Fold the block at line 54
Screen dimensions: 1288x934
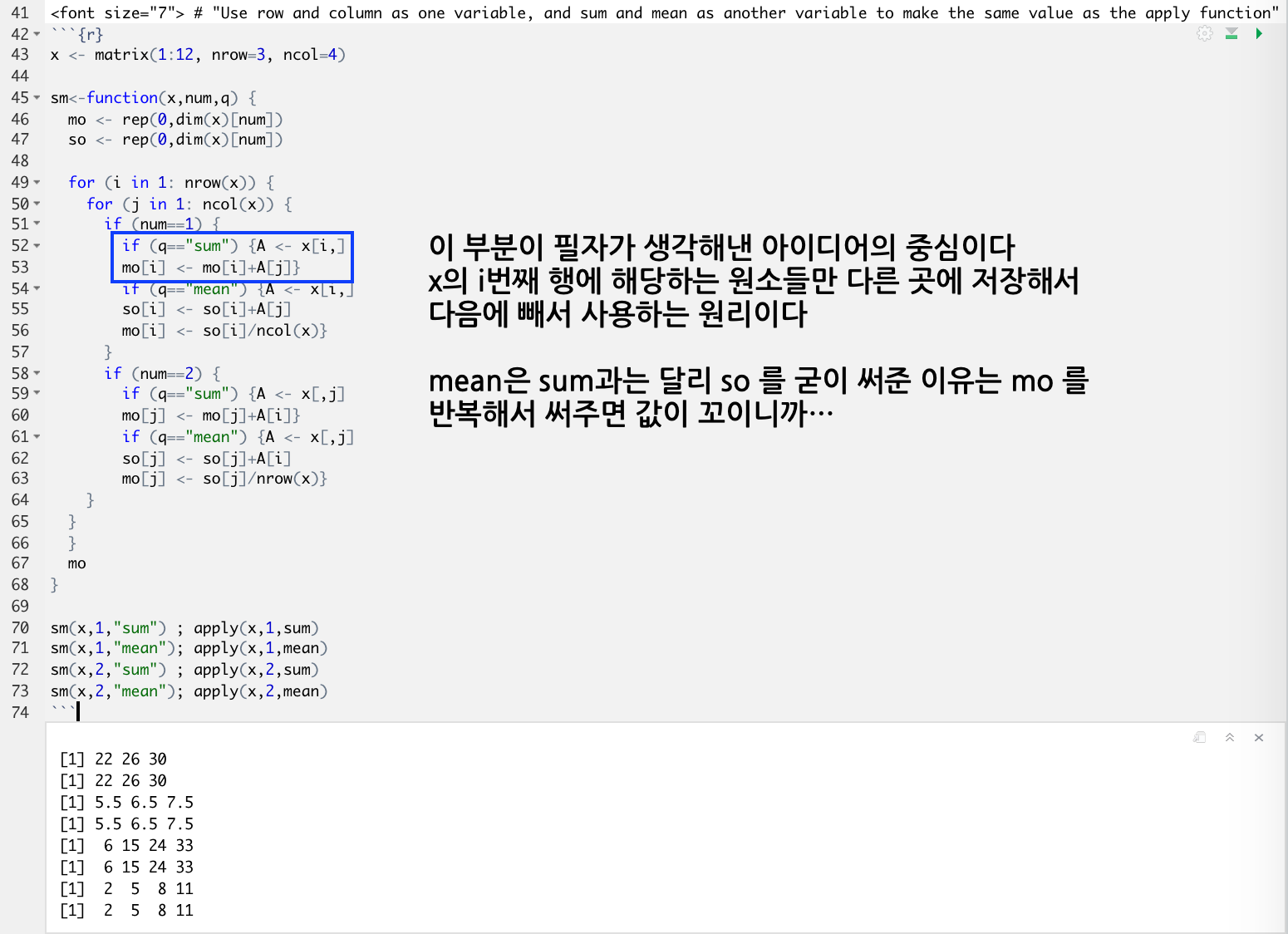tap(37, 289)
